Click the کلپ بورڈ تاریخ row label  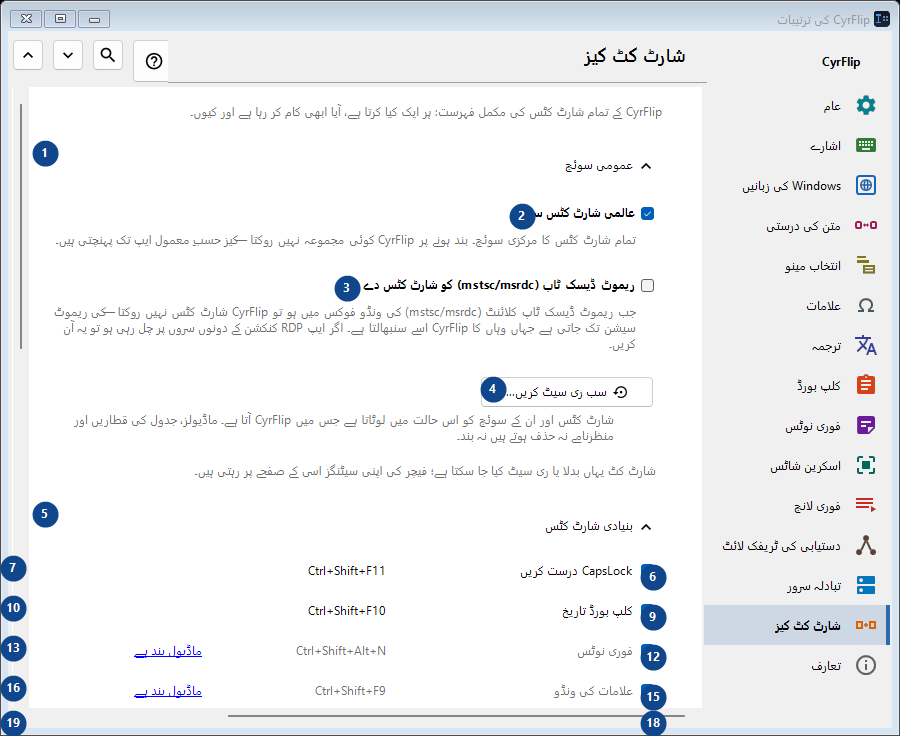pyautogui.click(x=597, y=611)
